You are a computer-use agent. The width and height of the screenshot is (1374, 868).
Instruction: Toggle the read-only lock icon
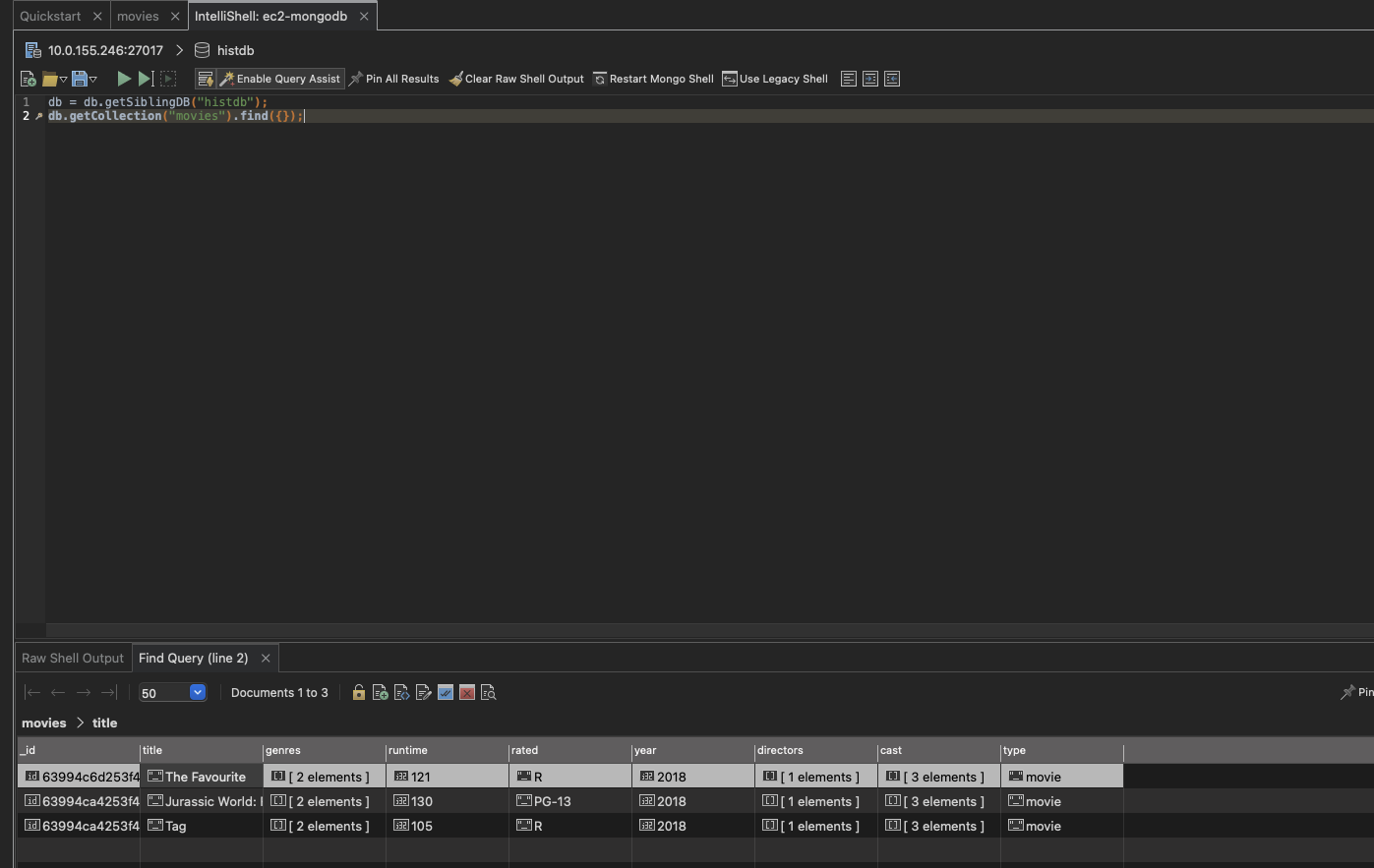coord(359,693)
